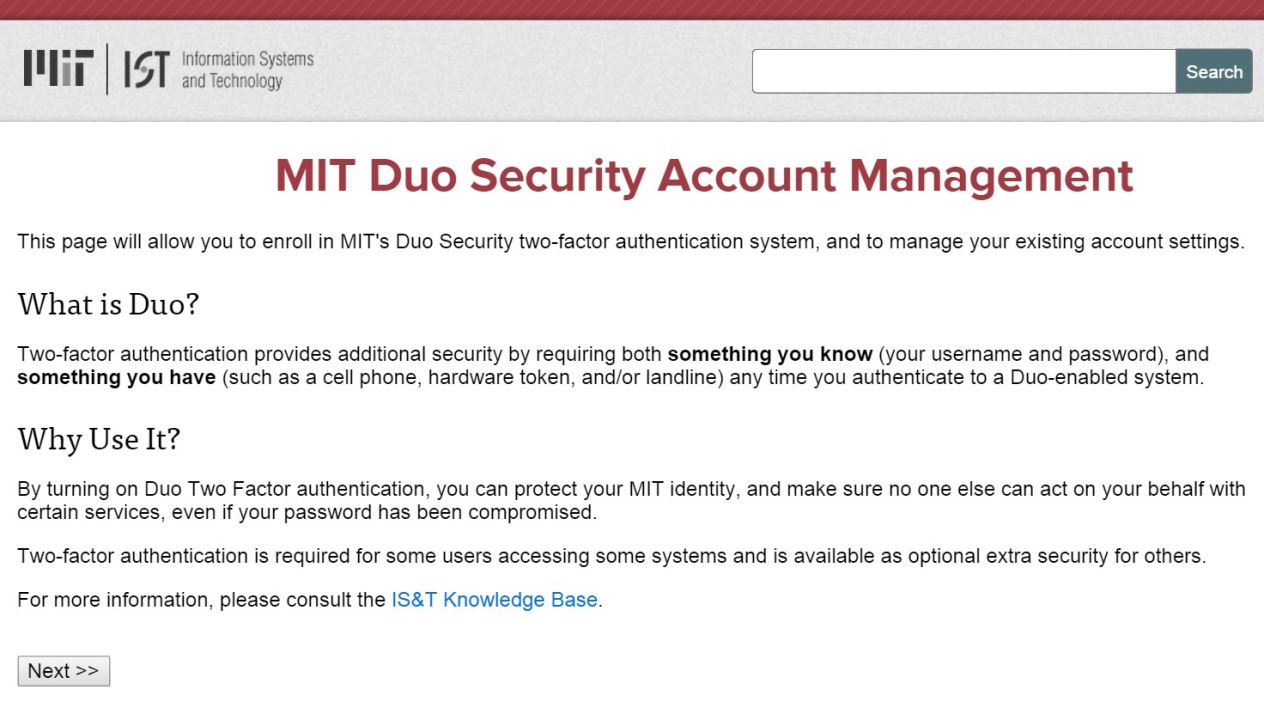Proceed with the Next >> button
The image size is (1264, 708).
coord(63,671)
